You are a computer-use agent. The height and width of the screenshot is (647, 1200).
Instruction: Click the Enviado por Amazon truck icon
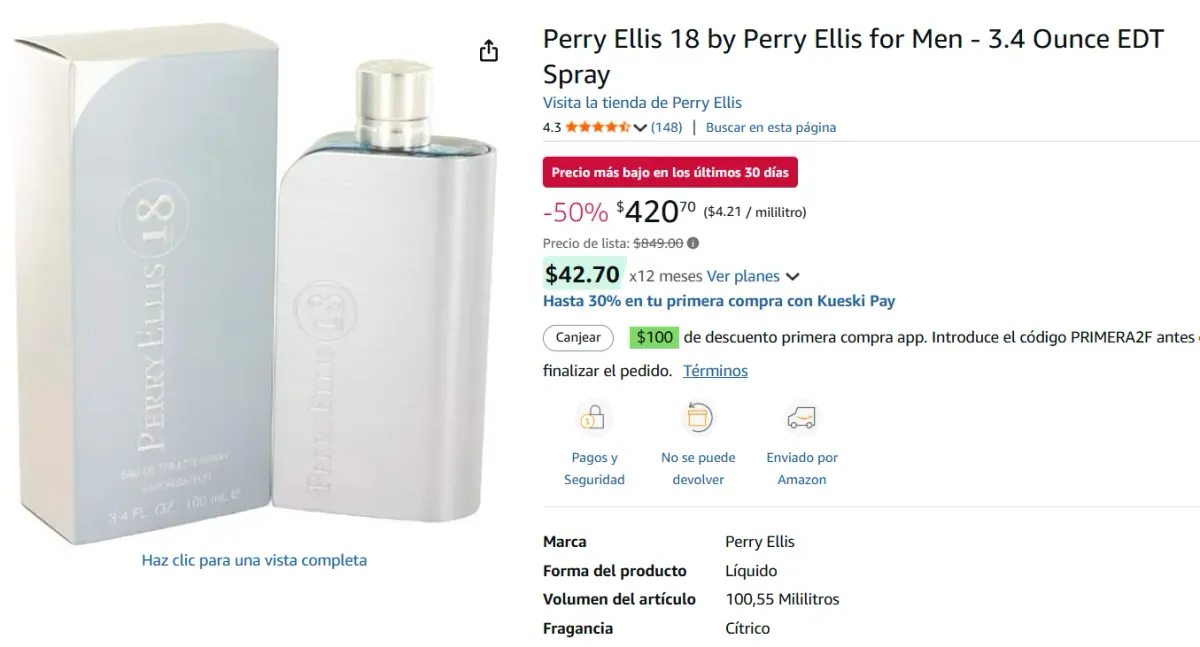(x=802, y=417)
